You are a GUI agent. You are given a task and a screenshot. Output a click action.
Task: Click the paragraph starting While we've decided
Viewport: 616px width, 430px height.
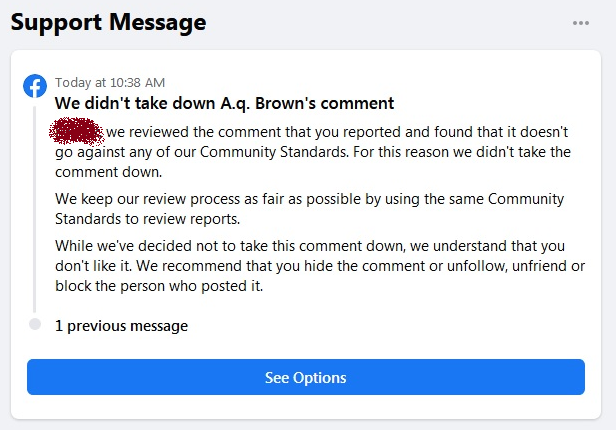(x=320, y=266)
